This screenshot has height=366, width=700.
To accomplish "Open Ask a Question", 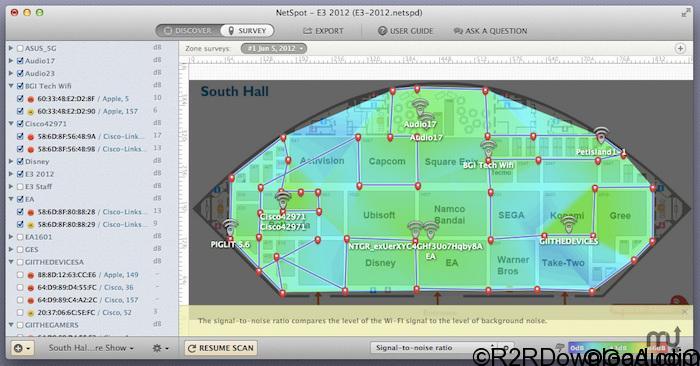I will click(490, 31).
